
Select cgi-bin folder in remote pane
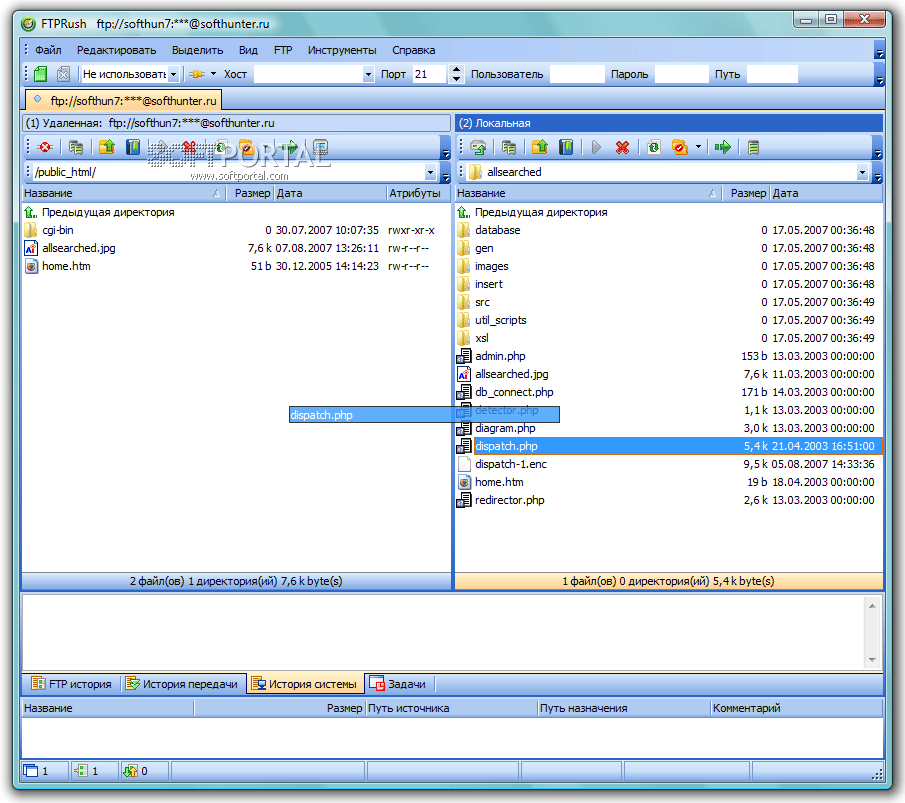(x=58, y=230)
